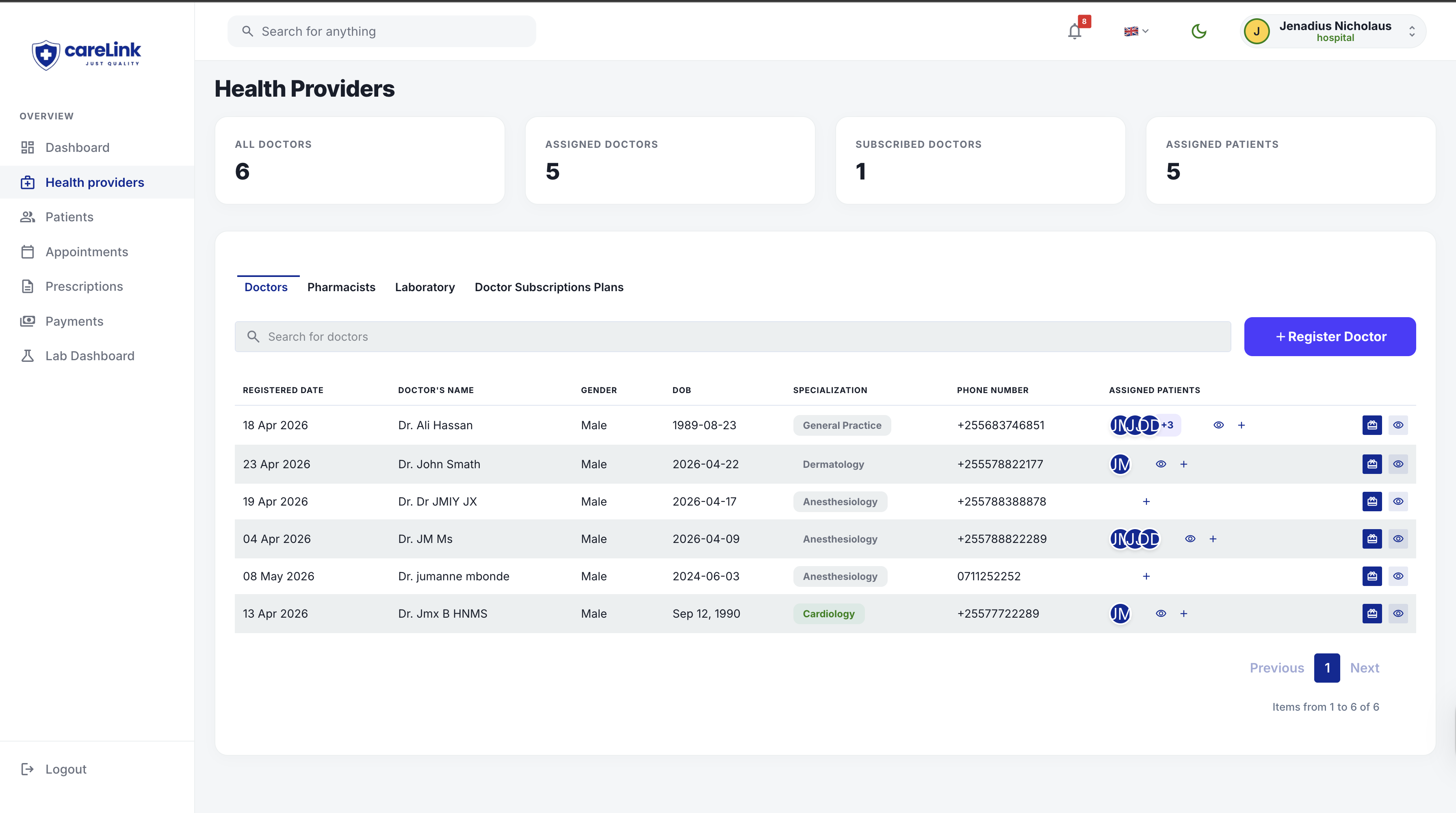Click JM patient avatar in John Smath row
The width and height of the screenshot is (1456, 813).
(x=1120, y=464)
